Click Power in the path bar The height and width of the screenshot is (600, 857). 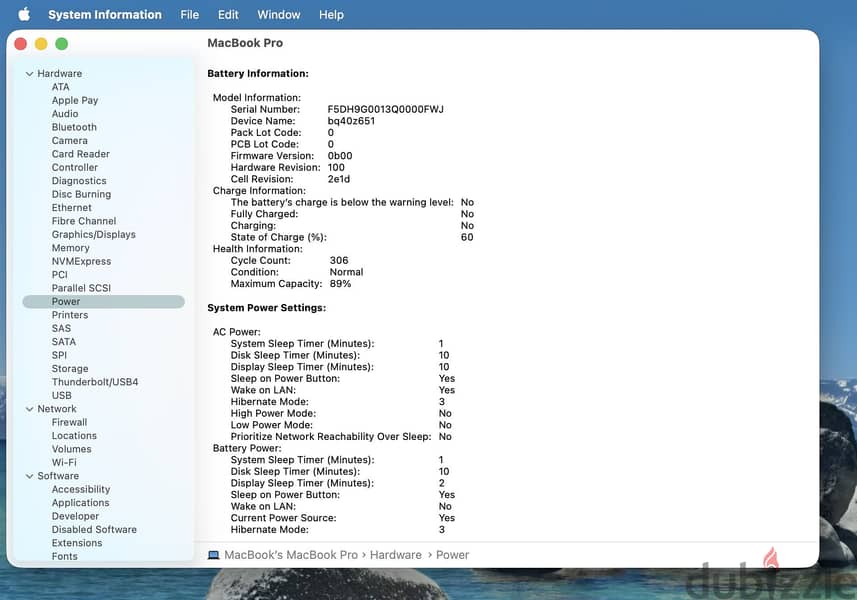pyautogui.click(x=453, y=555)
